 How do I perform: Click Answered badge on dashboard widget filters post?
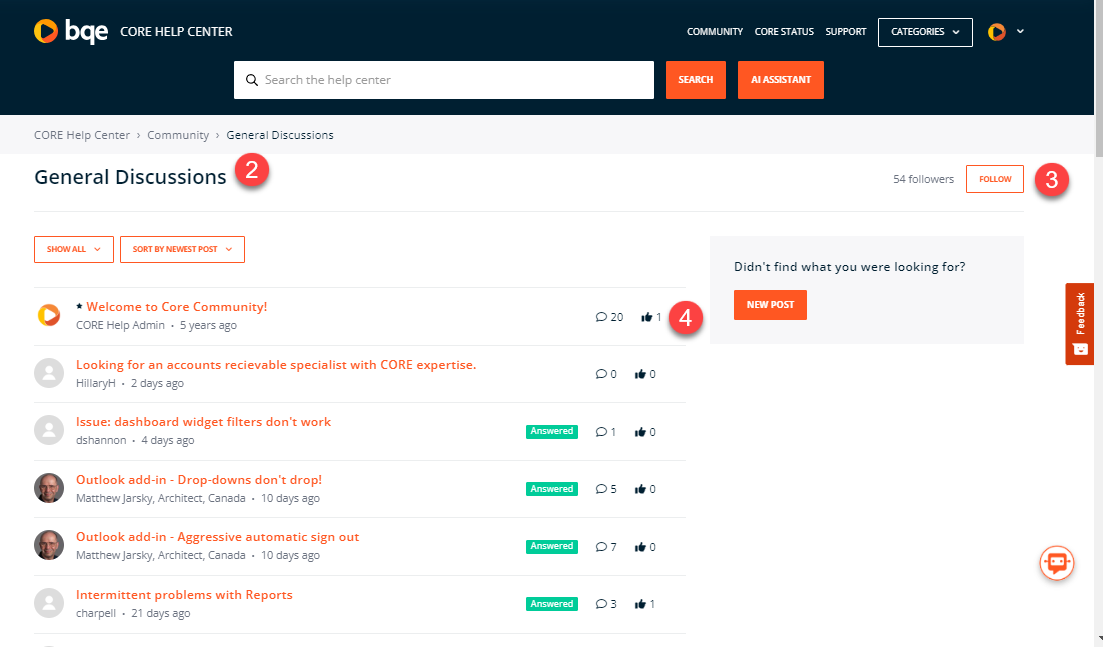(552, 432)
